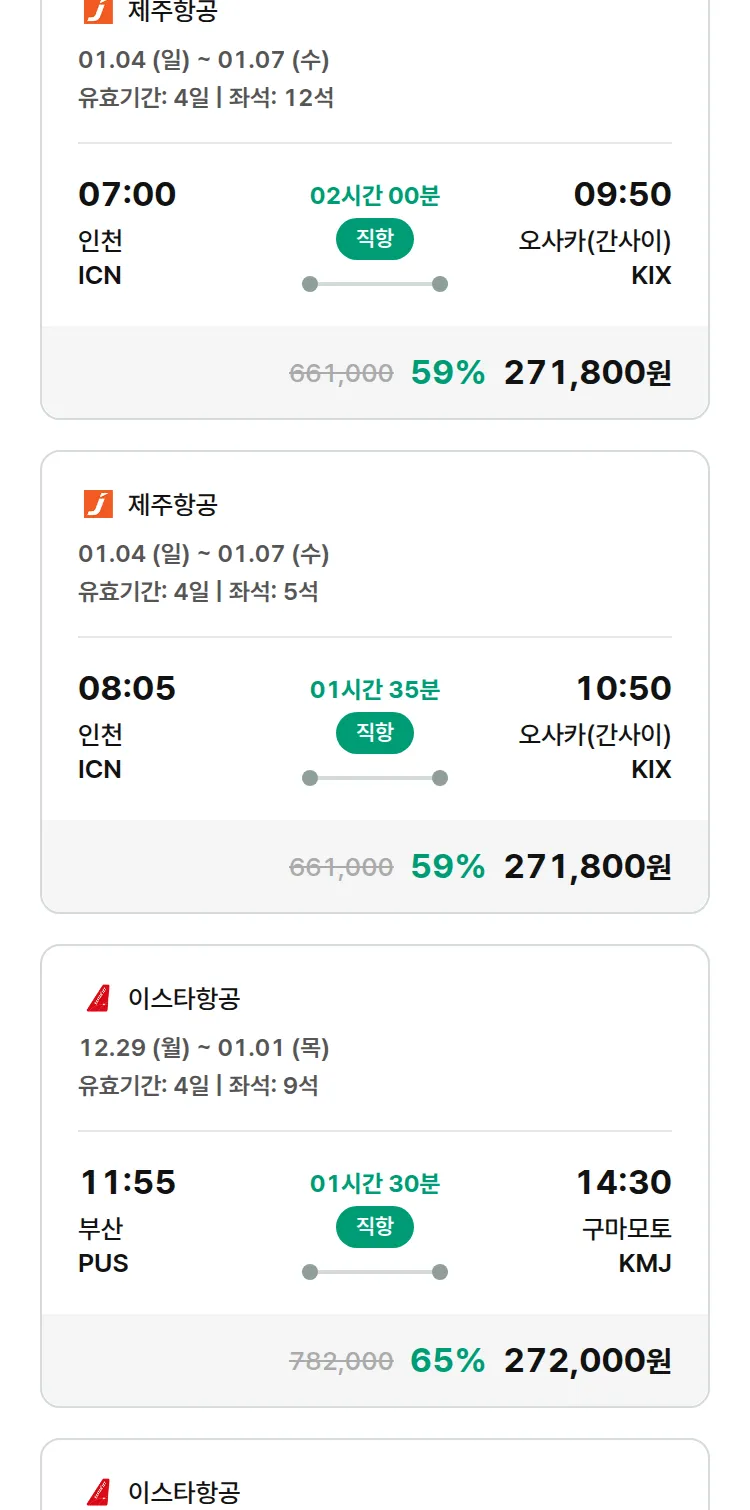The image size is (750, 1510).
Task: Click Eastar Jet logo on the 11:55 Busan flight
Action: [x=98, y=998]
